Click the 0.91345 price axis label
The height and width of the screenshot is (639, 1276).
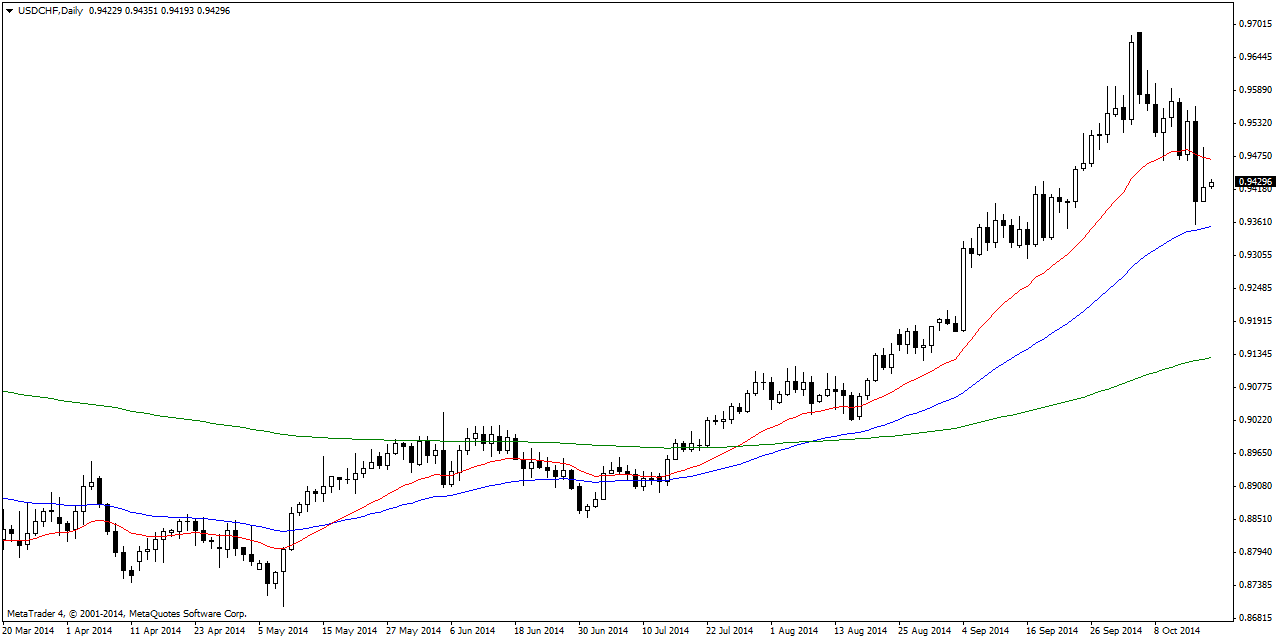(x=1253, y=354)
